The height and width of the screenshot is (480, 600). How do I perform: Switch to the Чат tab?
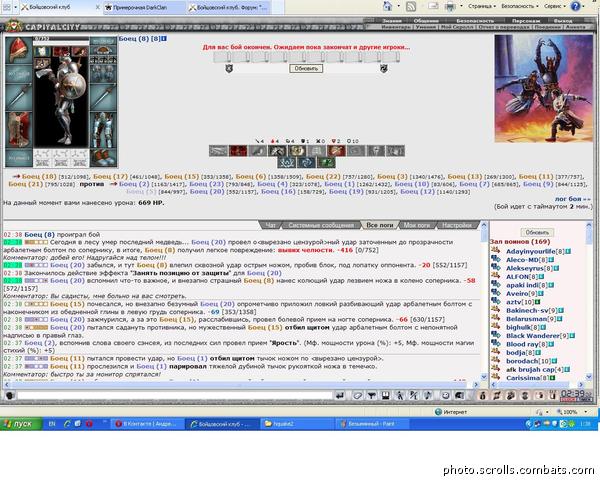(x=271, y=225)
